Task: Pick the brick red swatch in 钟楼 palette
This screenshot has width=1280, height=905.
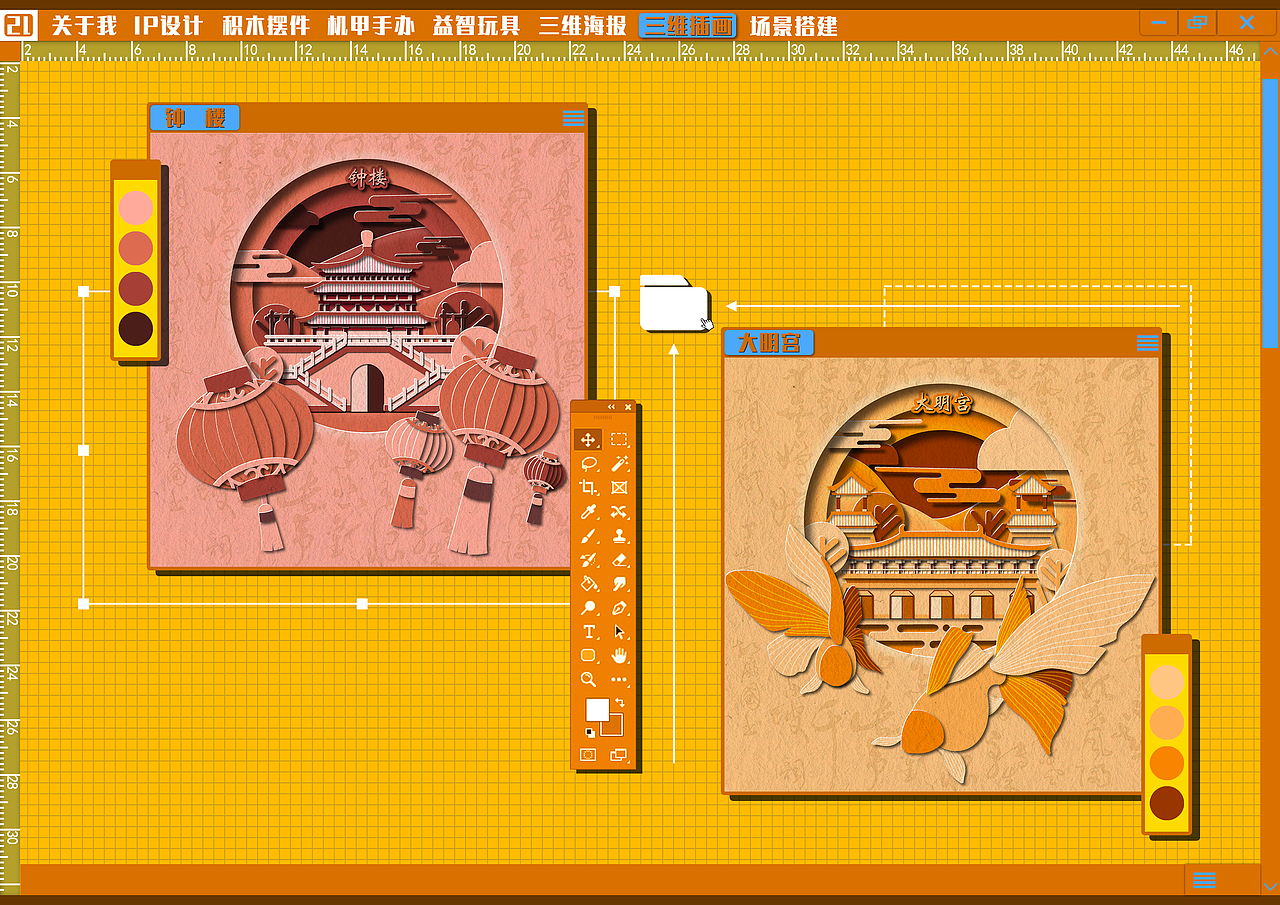Action: pos(135,288)
